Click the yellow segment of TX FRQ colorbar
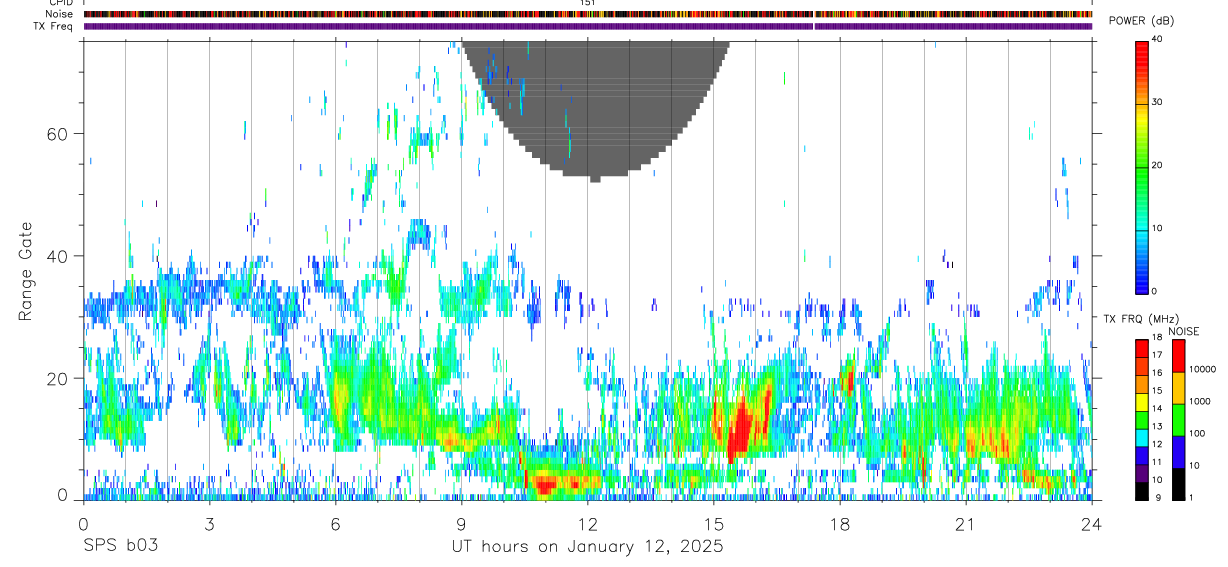1228x567 pixels. coord(1142,402)
